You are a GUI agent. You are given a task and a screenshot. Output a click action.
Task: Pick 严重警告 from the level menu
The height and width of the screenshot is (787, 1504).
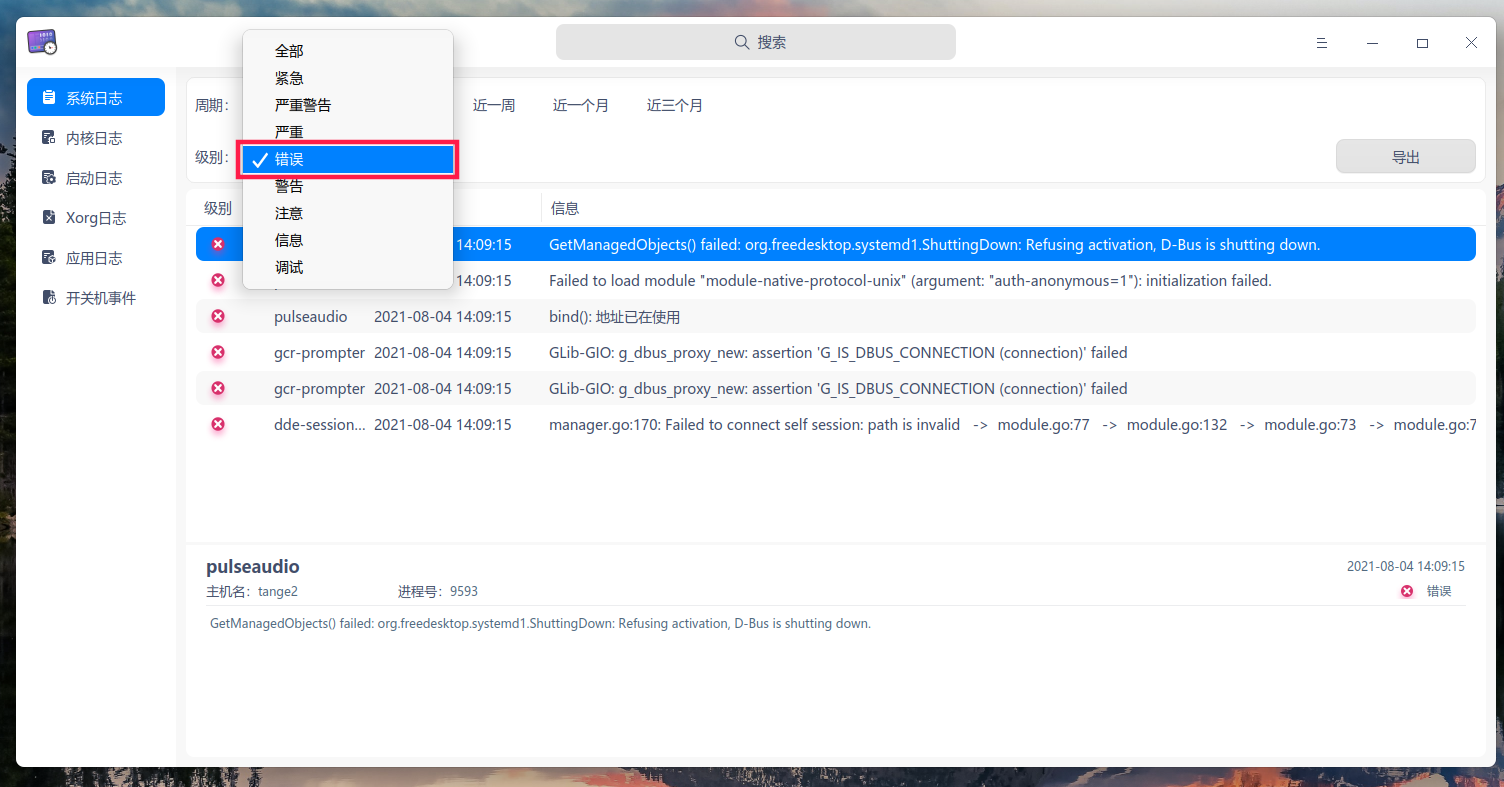pyautogui.click(x=348, y=105)
